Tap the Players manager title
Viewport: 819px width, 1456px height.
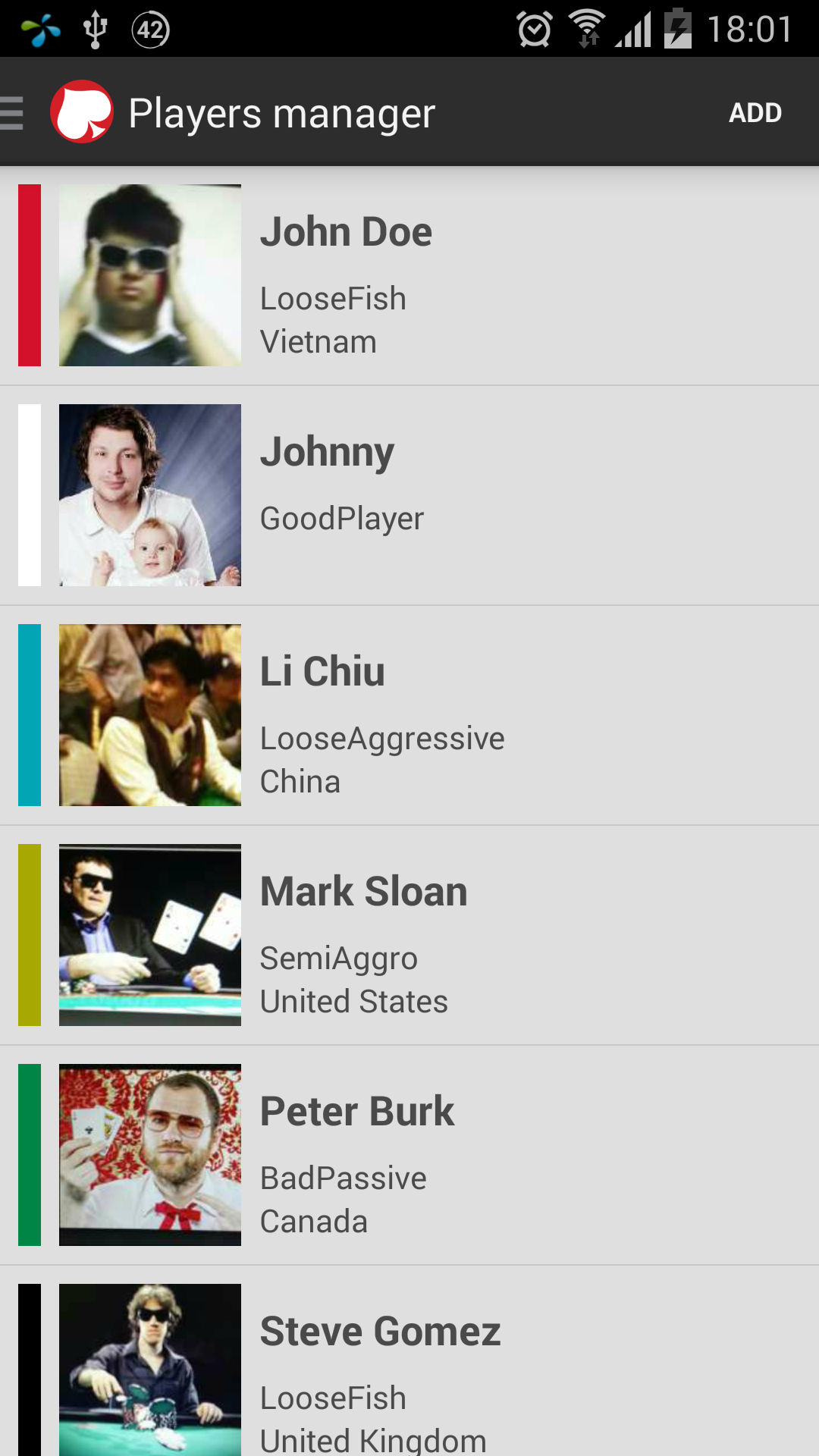coord(281,114)
